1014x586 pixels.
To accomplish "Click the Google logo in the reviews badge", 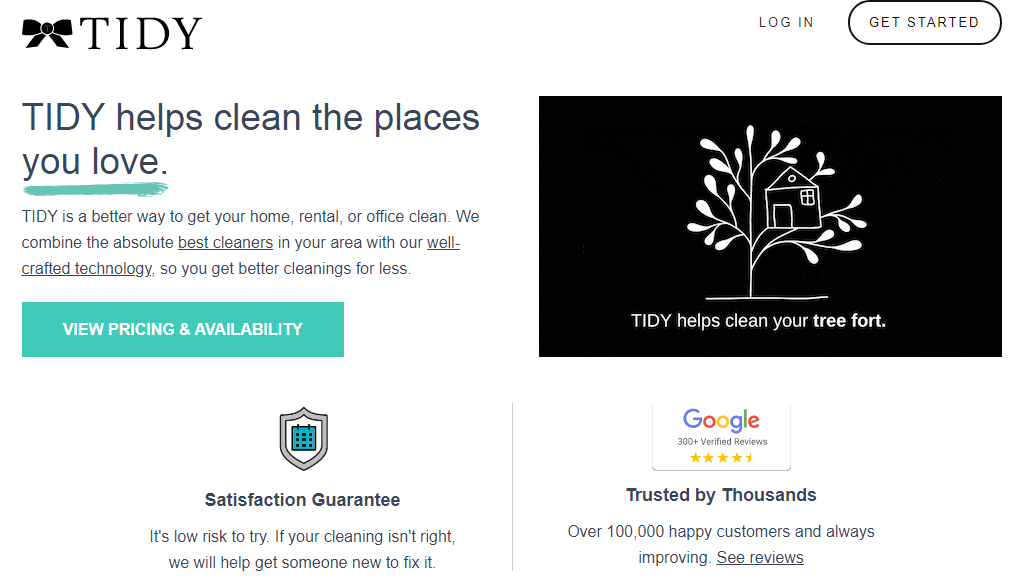I will point(721,420).
